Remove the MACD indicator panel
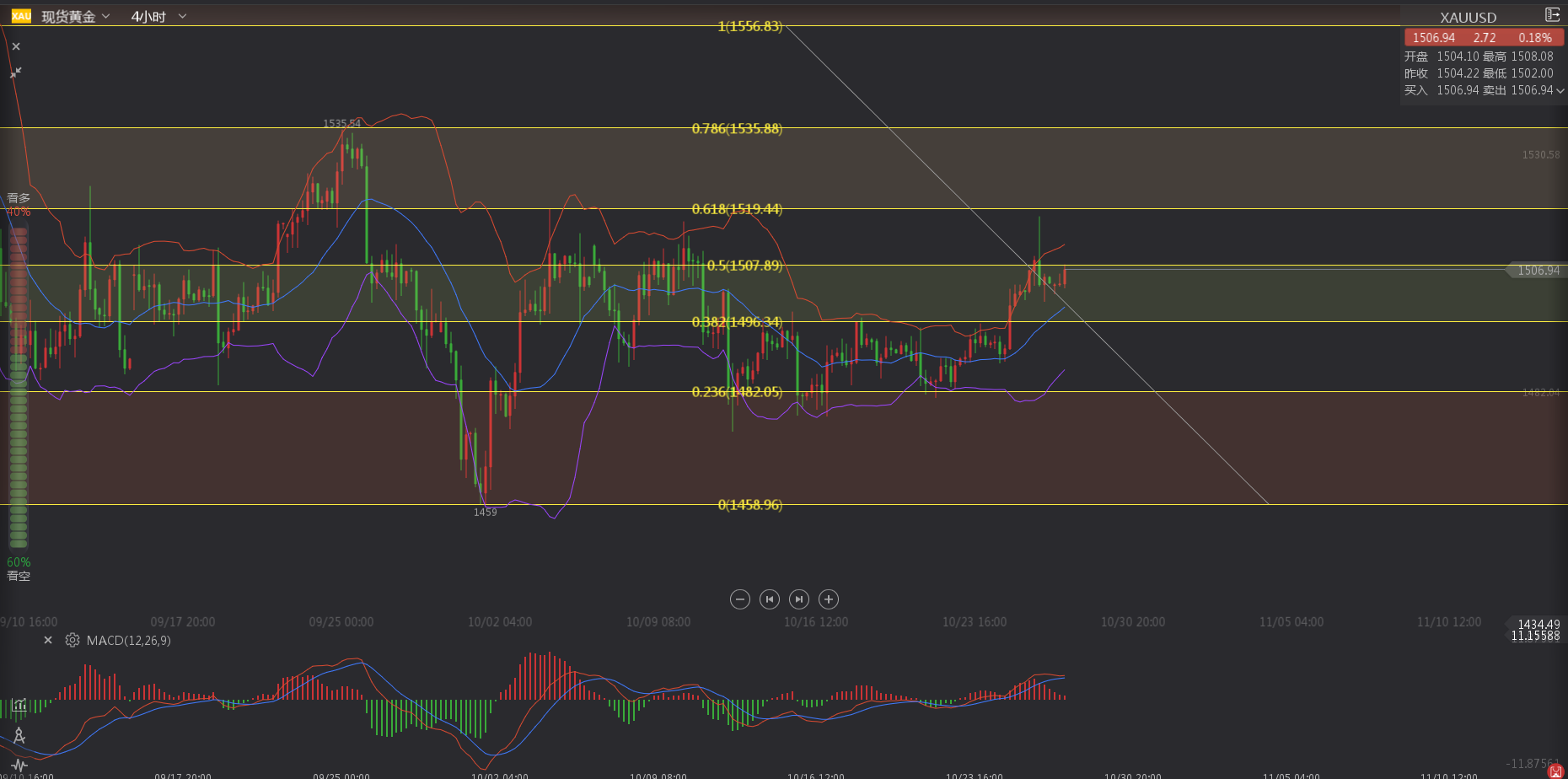This screenshot has height=779, width=1568. click(x=48, y=641)
